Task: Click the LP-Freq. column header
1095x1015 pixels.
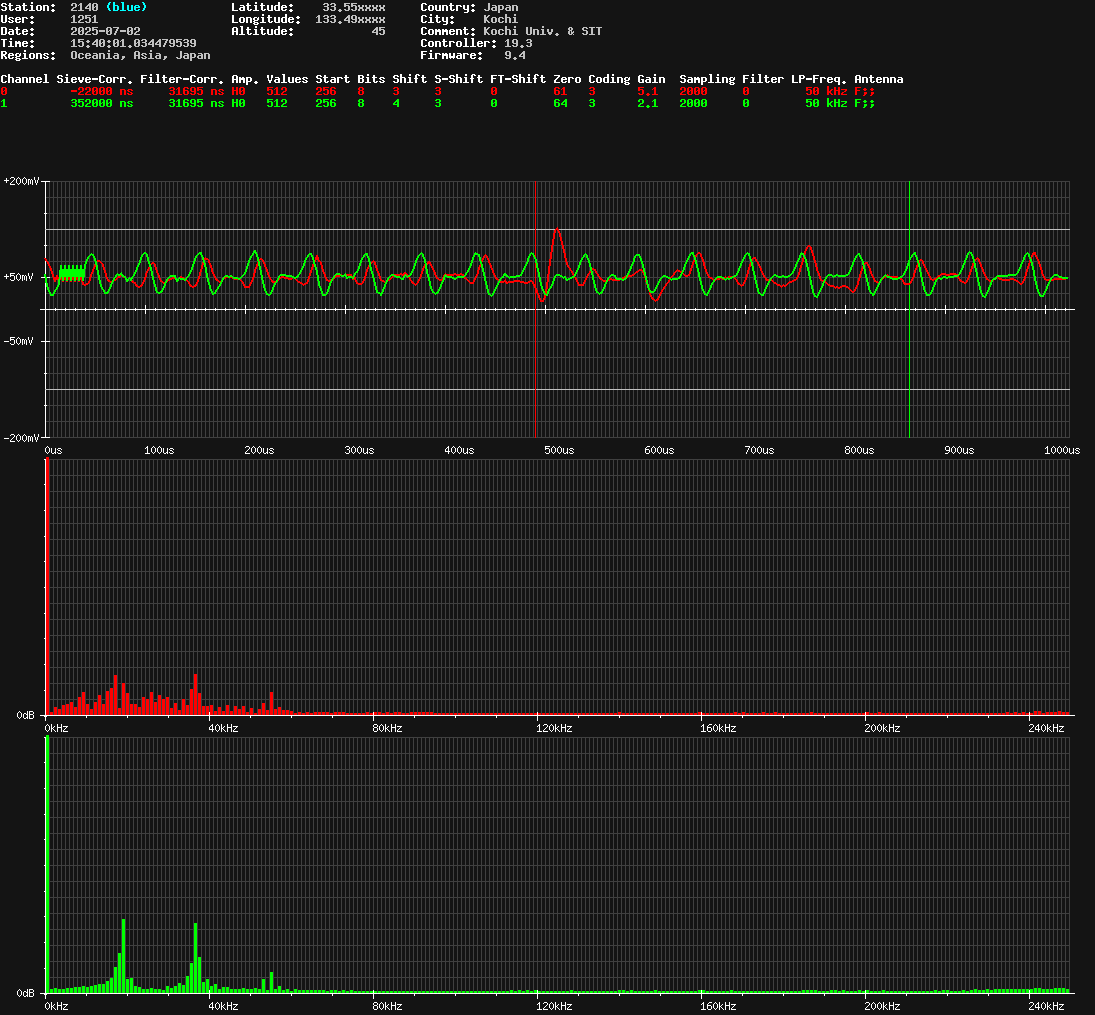Action: click(818, 79)
